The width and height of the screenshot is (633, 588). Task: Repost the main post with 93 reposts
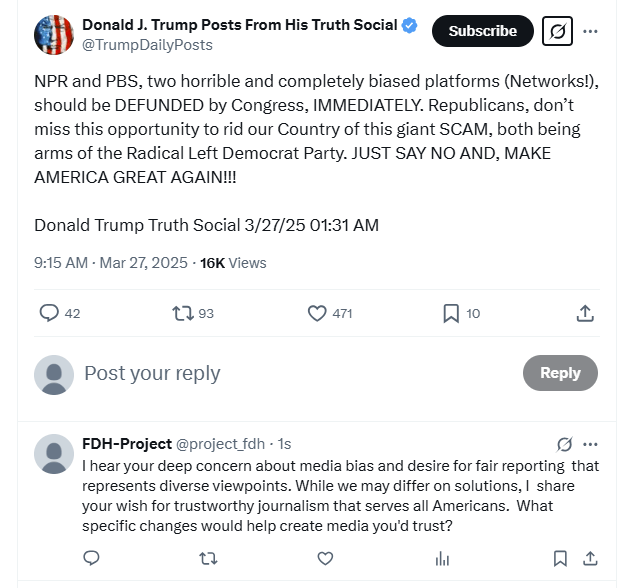click(182, 313)
